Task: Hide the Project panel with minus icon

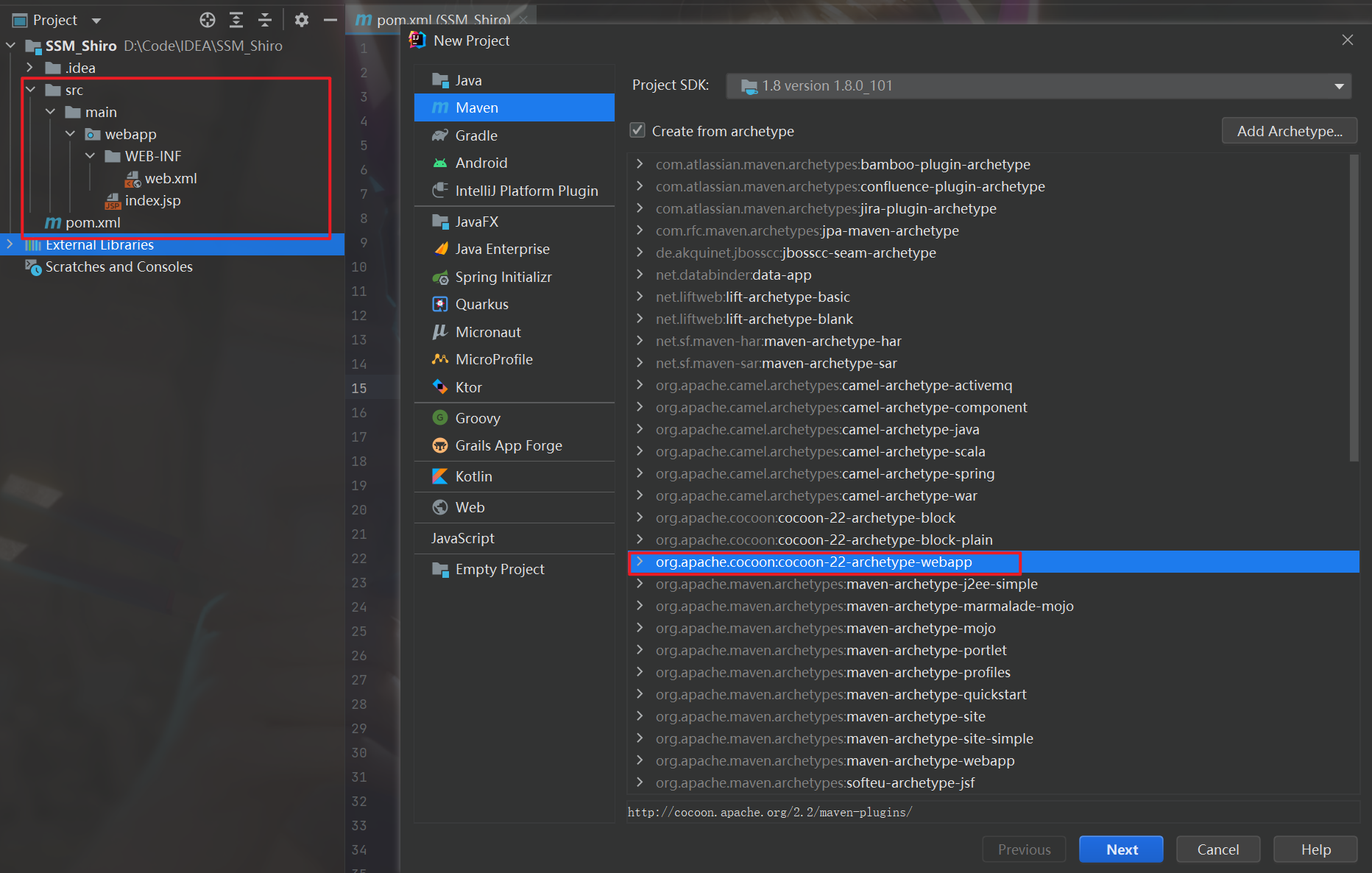Action: pos(330,20)
